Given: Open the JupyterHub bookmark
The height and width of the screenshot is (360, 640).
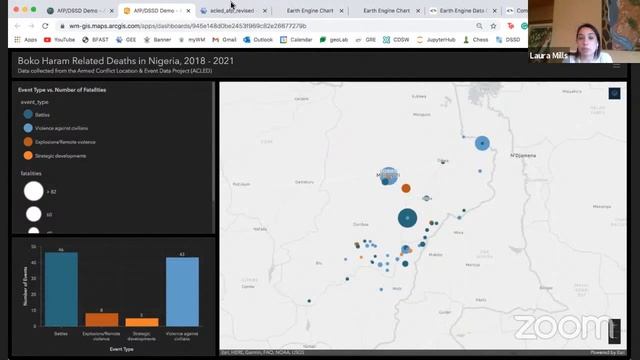Looking at the screenshot, I should tap(436, 40).
